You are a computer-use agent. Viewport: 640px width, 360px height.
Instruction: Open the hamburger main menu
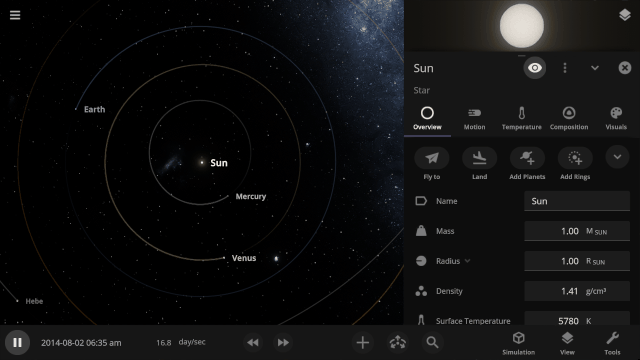click(x=15, y=15)
